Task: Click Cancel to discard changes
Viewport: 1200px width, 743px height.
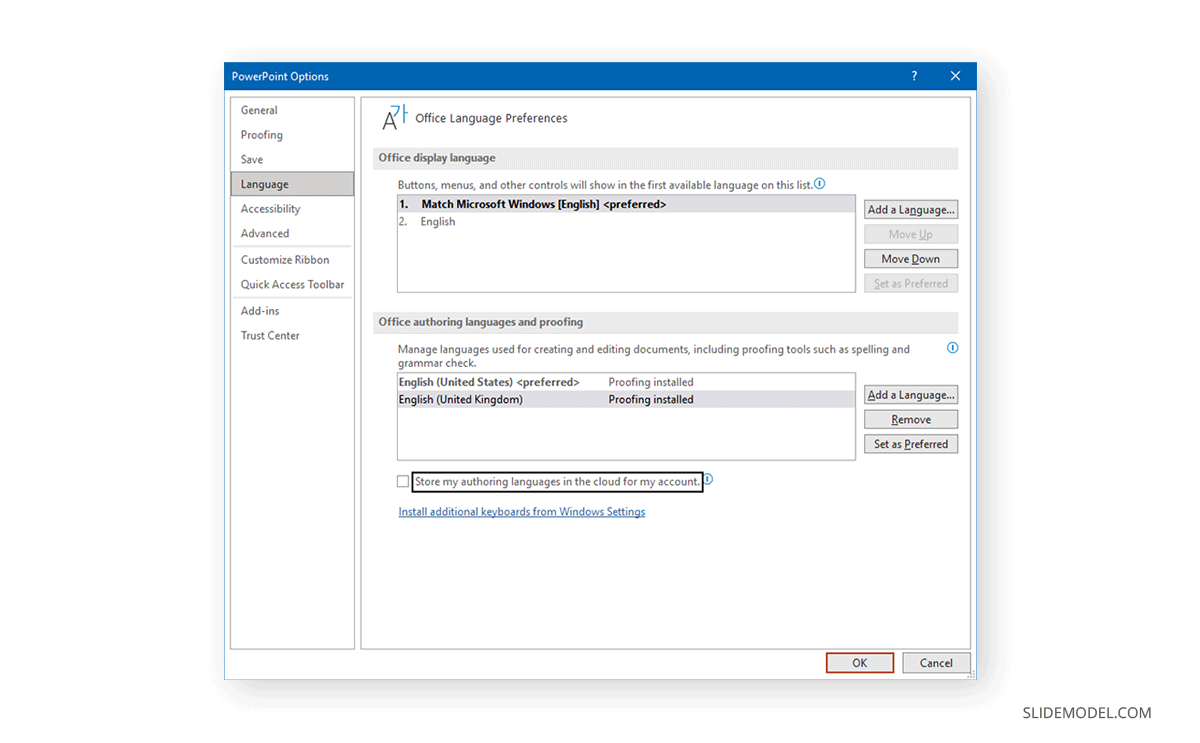Action: 935,662
